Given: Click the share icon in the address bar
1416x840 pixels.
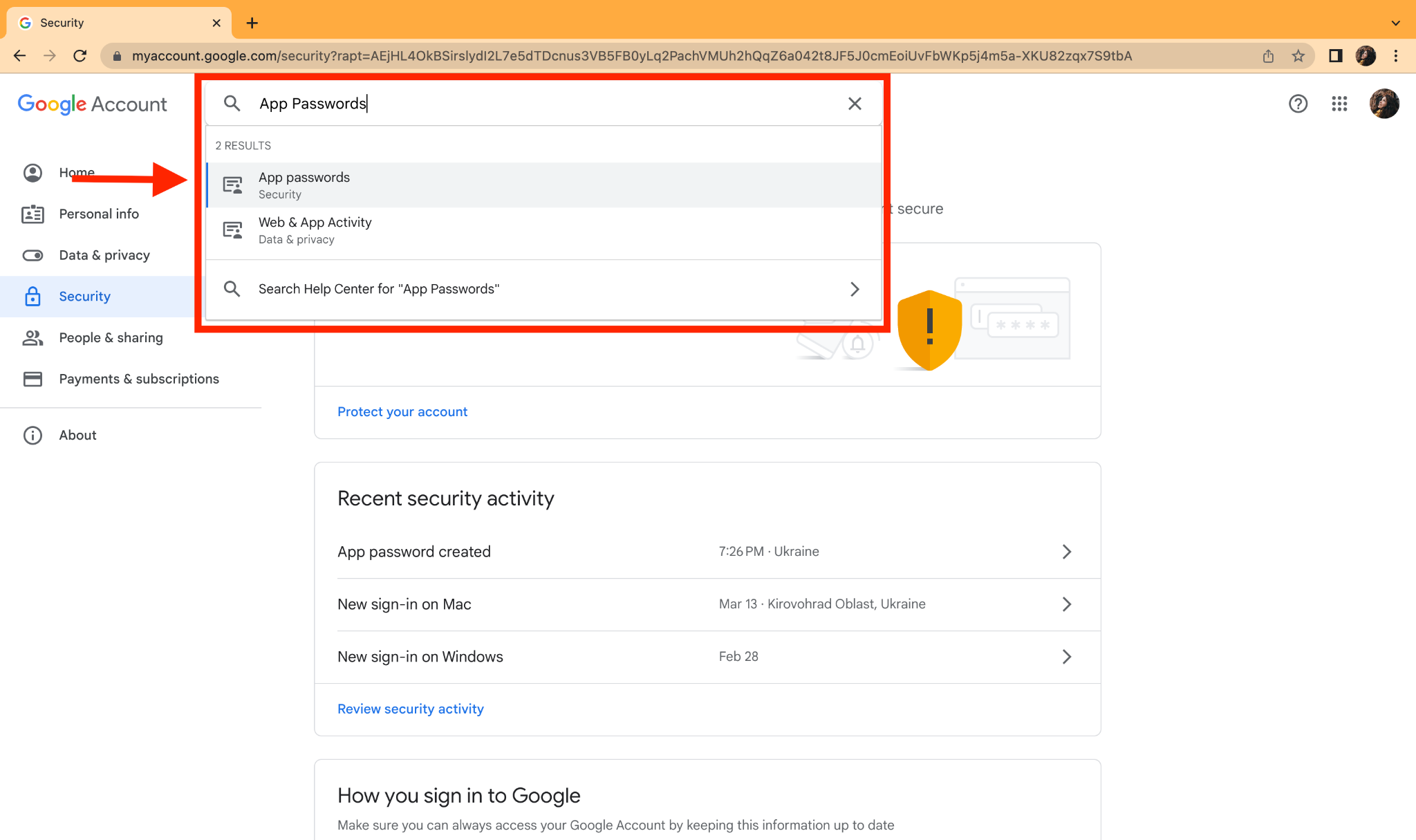Looking at the screenshot, I should (x=1268, y=56).
